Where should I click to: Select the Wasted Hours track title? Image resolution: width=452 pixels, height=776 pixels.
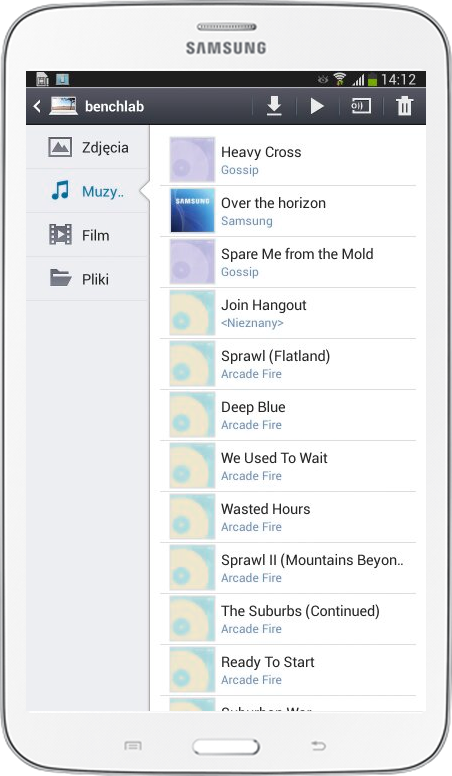pos(265,509)
